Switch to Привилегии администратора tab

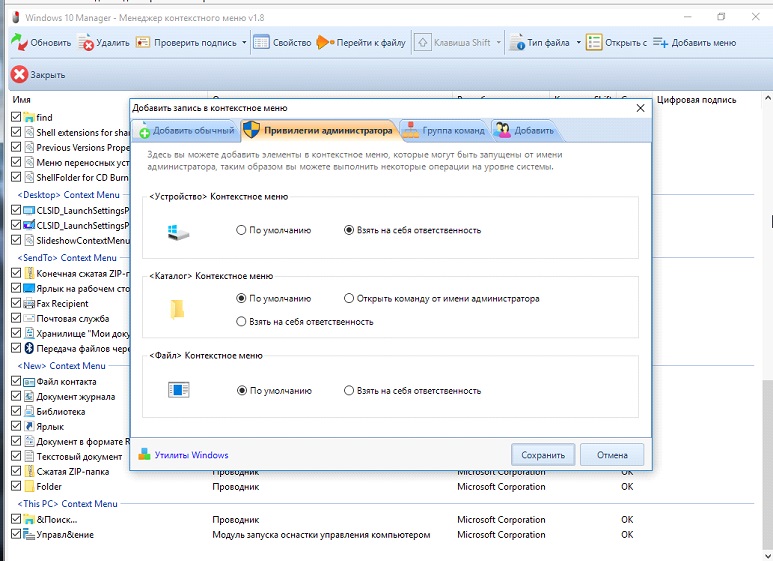pos(320,131)
